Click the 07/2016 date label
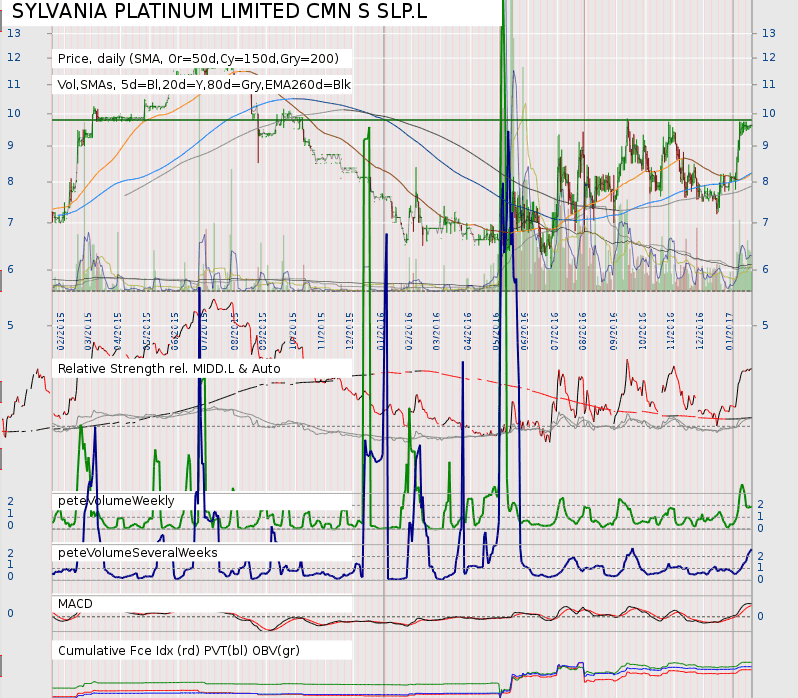The height and width of the screenshot is (698, 798). (554, 331)
